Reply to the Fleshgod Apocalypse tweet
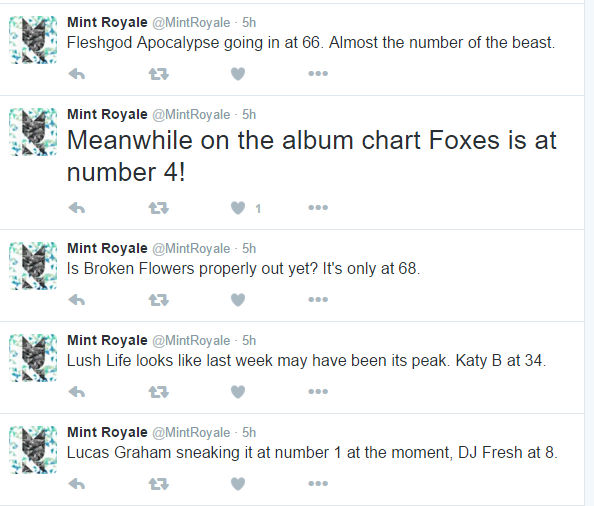The image size is (594, 506). (77, 74)
